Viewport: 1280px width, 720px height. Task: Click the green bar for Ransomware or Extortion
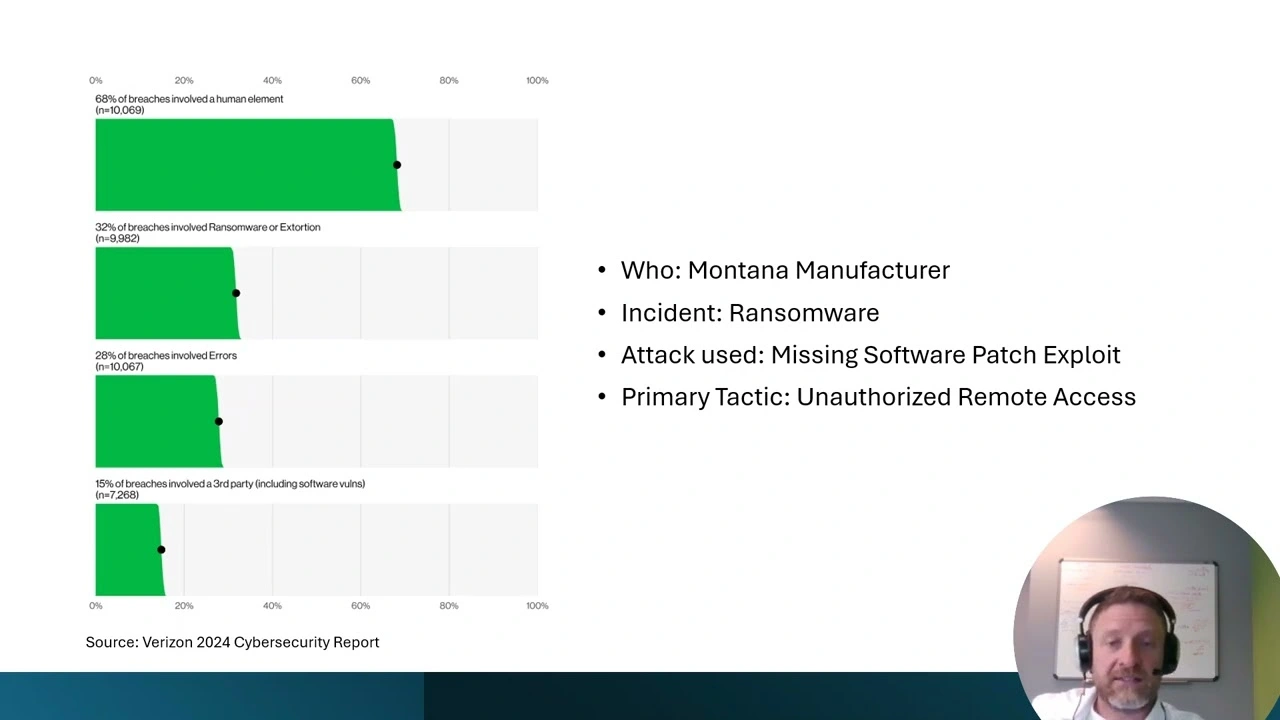click(x=167, y=293)
